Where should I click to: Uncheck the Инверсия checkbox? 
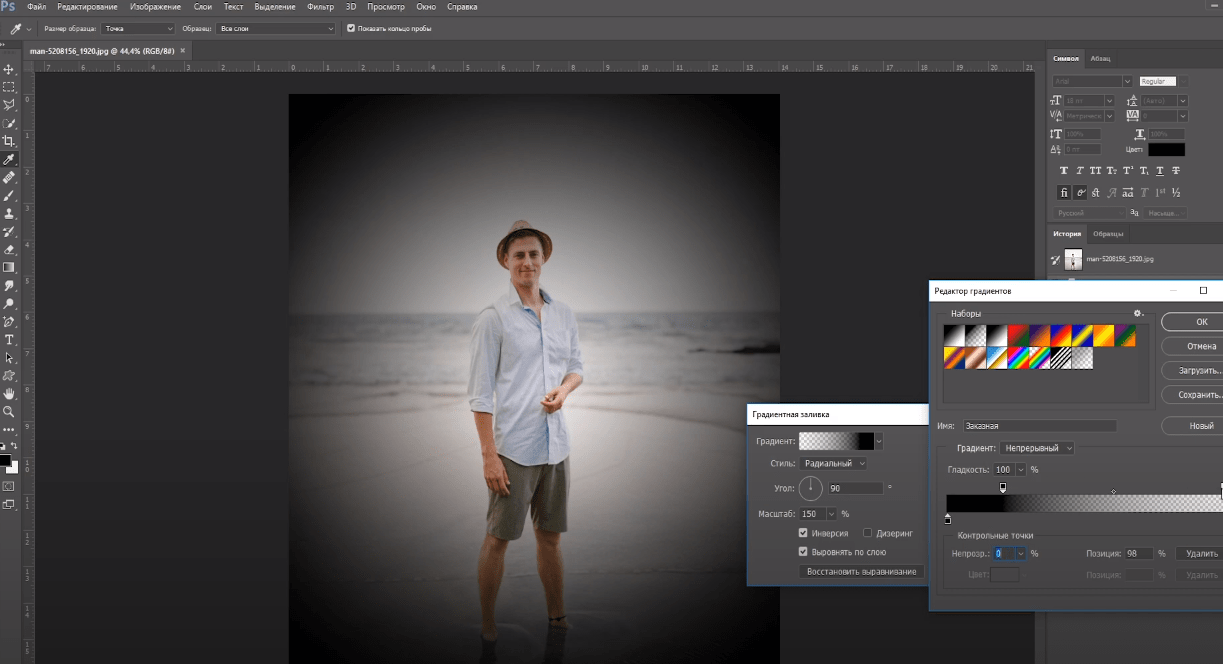[803, 533]
